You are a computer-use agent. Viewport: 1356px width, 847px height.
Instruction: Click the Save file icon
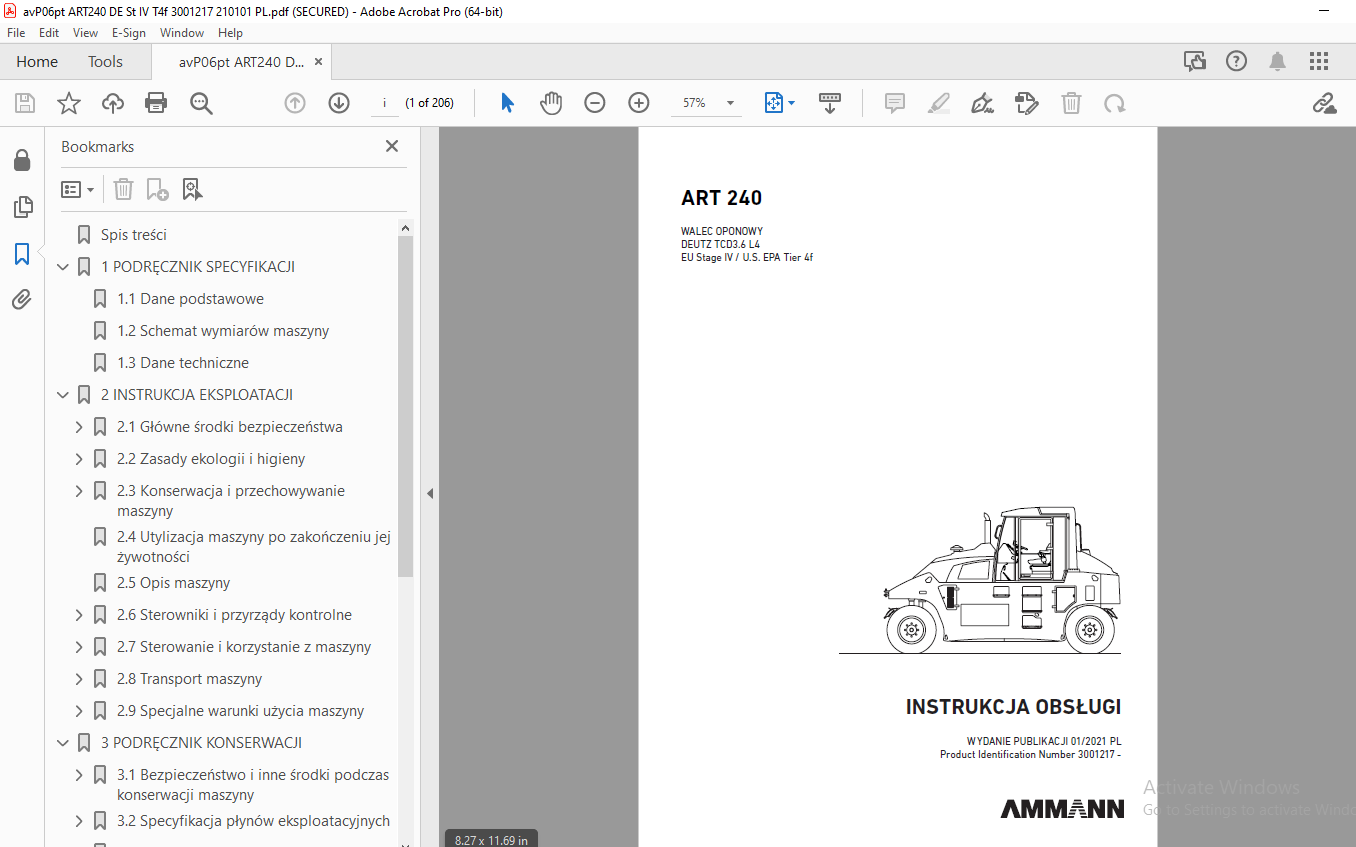pos(25,103)
